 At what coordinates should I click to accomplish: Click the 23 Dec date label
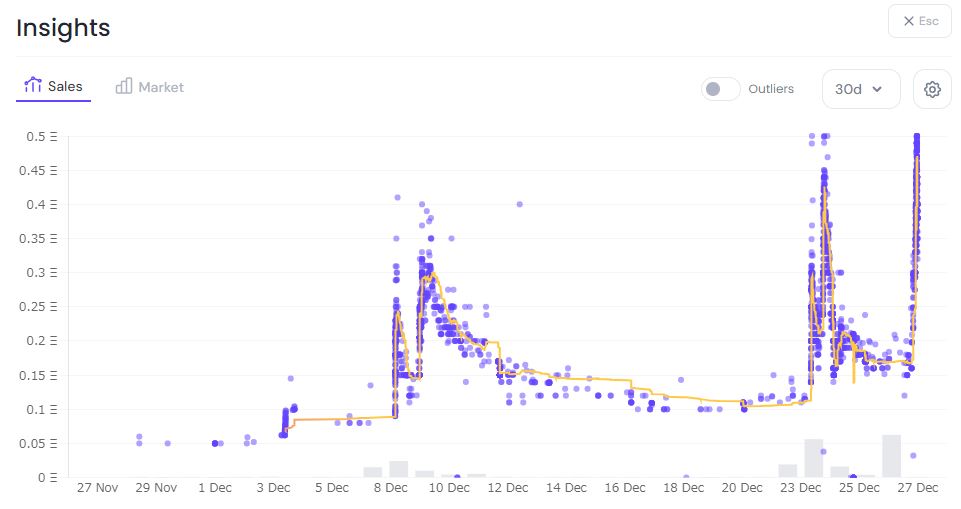[x=800, y=488]
